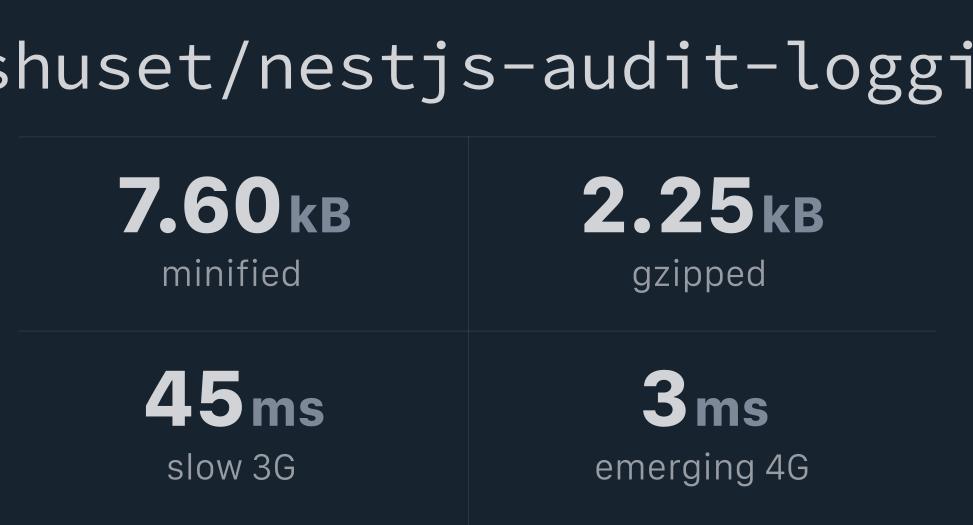
Task: Click the divider line under the package name
Action: (x=478, y=136)
